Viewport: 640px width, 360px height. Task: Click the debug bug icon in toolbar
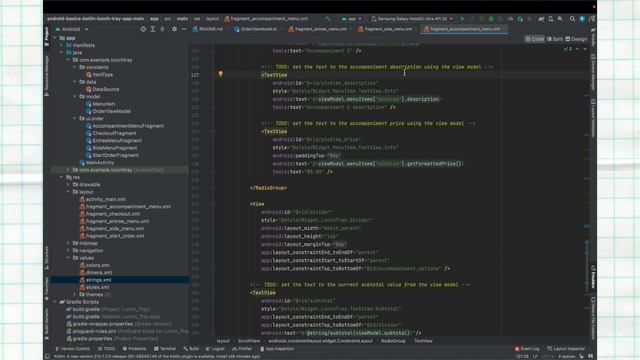click(x=491, y=19)
